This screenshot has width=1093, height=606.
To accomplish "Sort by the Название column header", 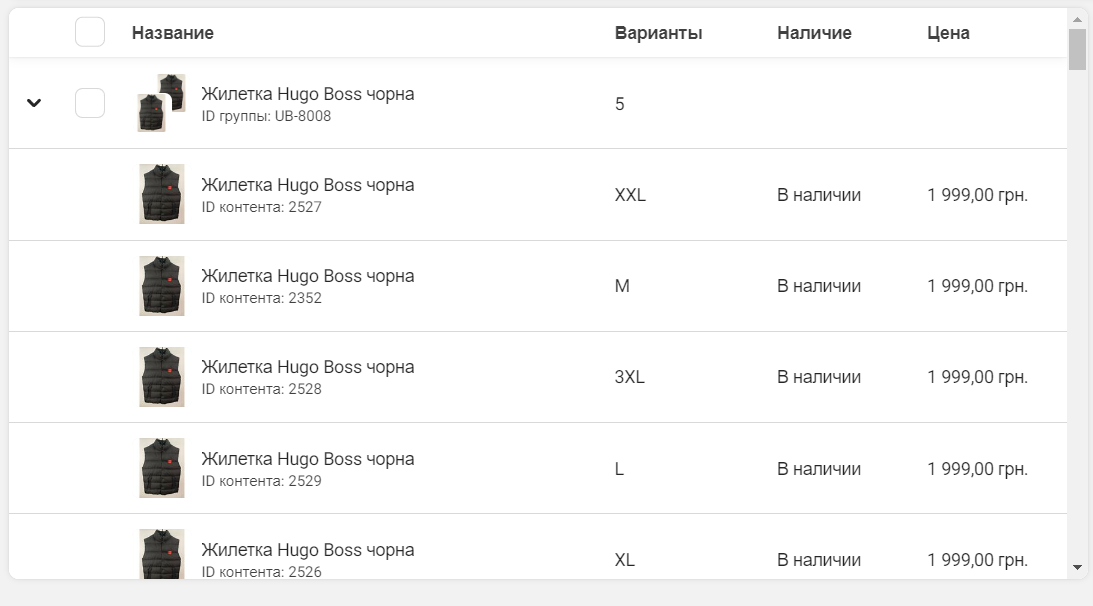I will (x=173, y=33).
